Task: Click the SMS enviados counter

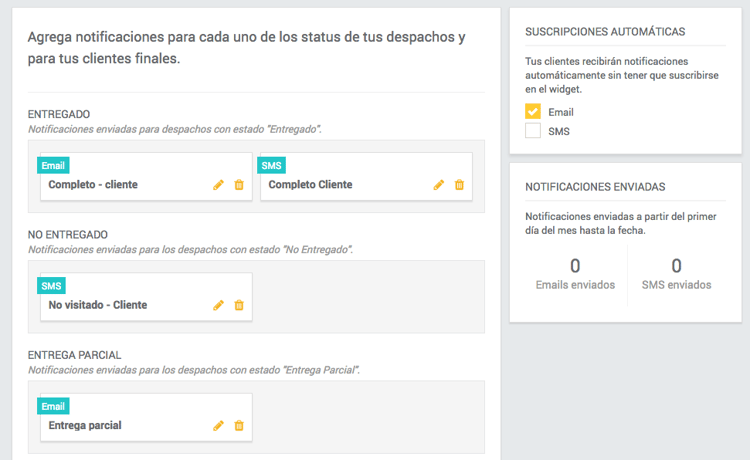Action: coord(676,274)
